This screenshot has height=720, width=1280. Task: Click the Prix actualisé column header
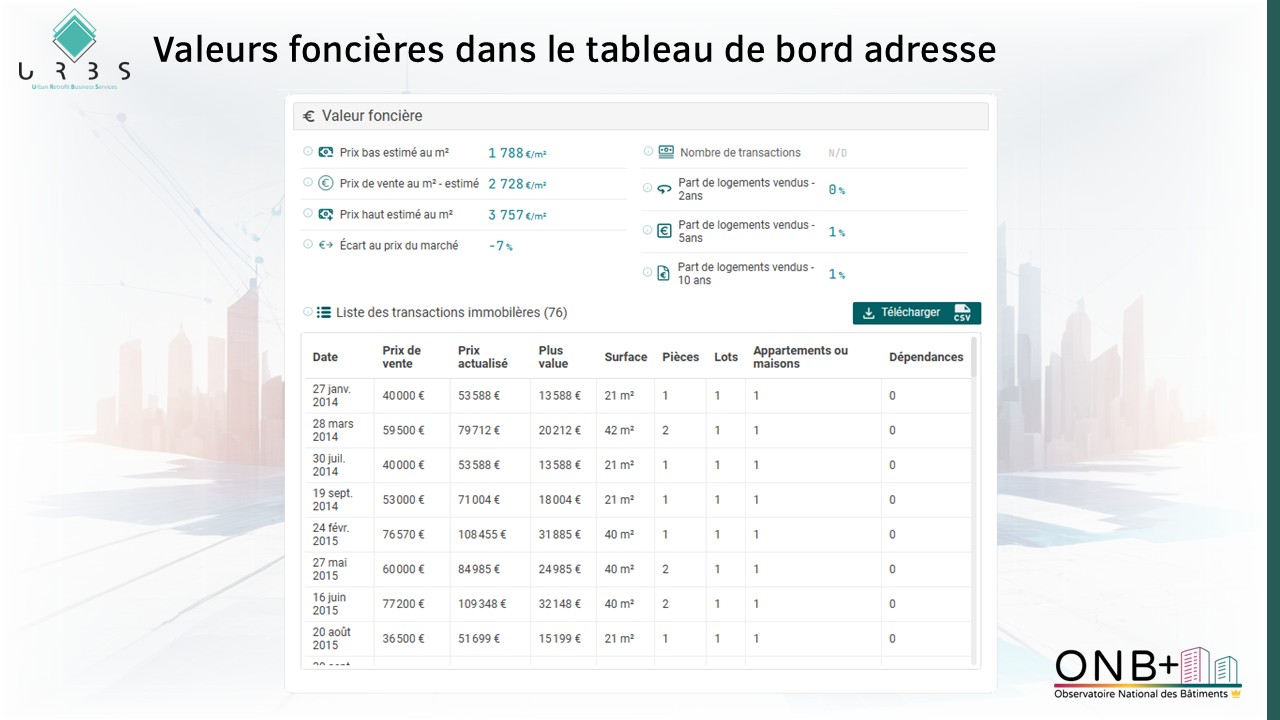point(483,357)
